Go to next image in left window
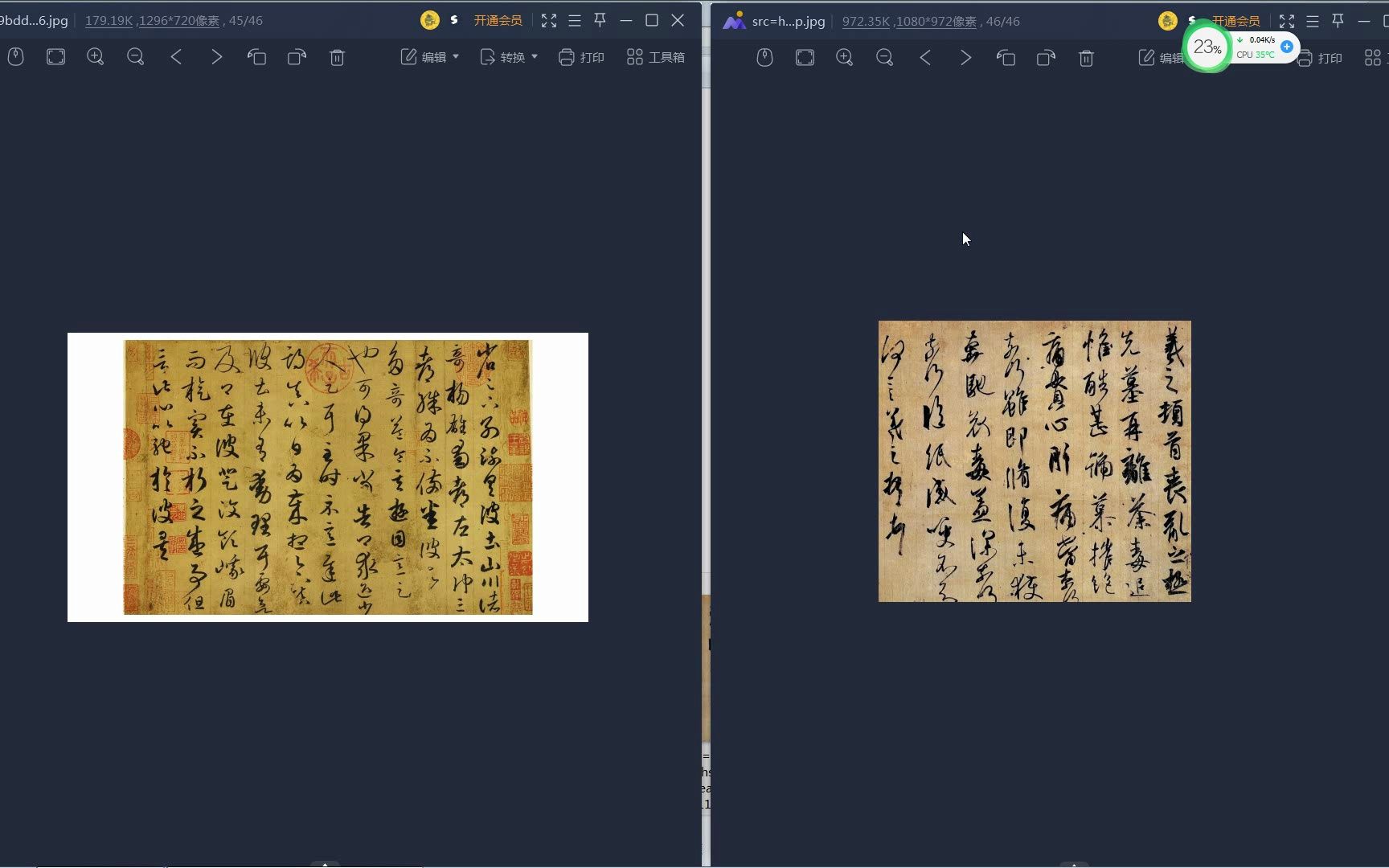Screen dimensions: 1389x868 (216, 57)
